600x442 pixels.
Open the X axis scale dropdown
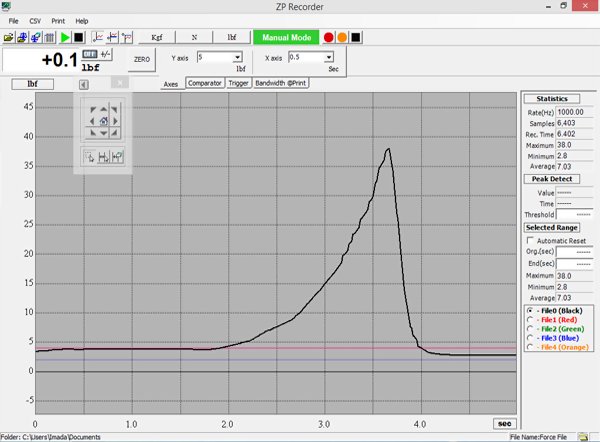pyautogui.click(x=326, y=58)
